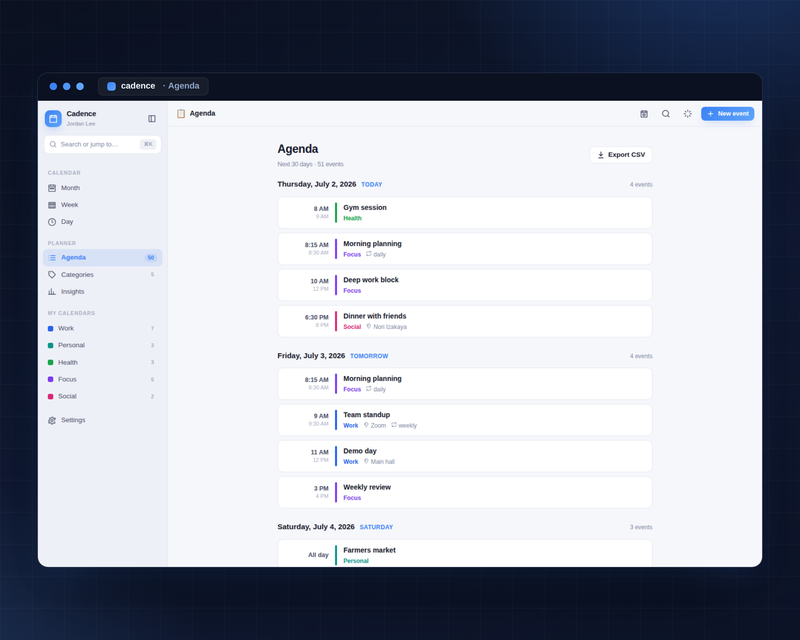Toggle the Work calendar blue swatch

[51, 329]
